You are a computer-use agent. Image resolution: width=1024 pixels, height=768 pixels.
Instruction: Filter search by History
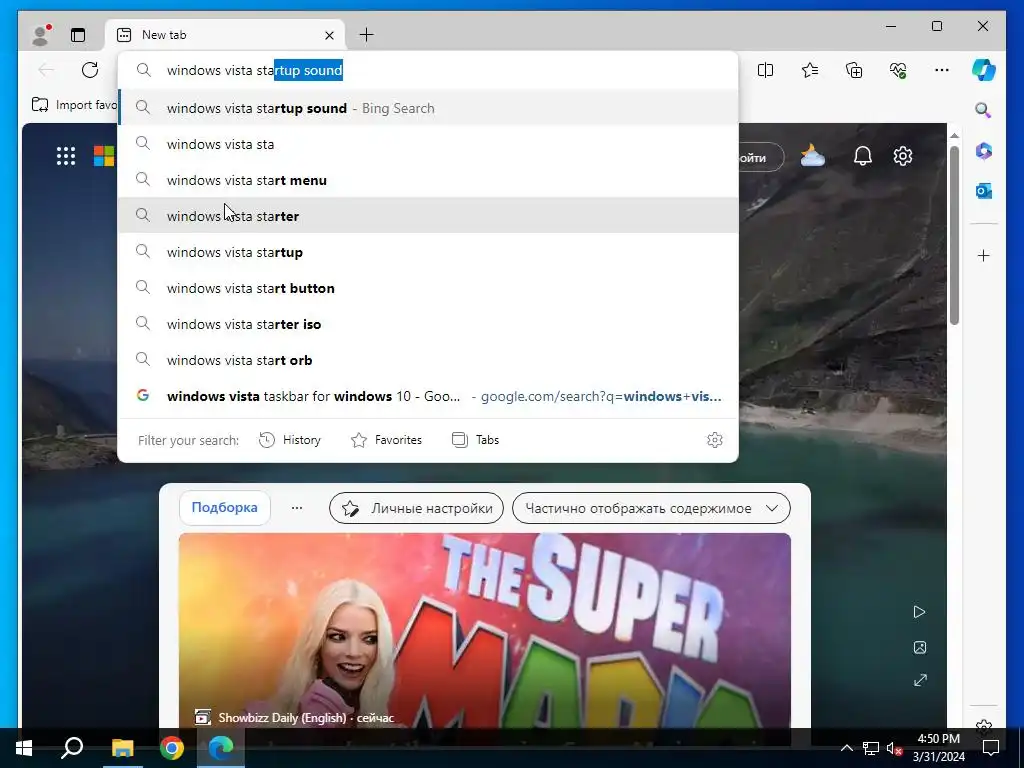290,440
